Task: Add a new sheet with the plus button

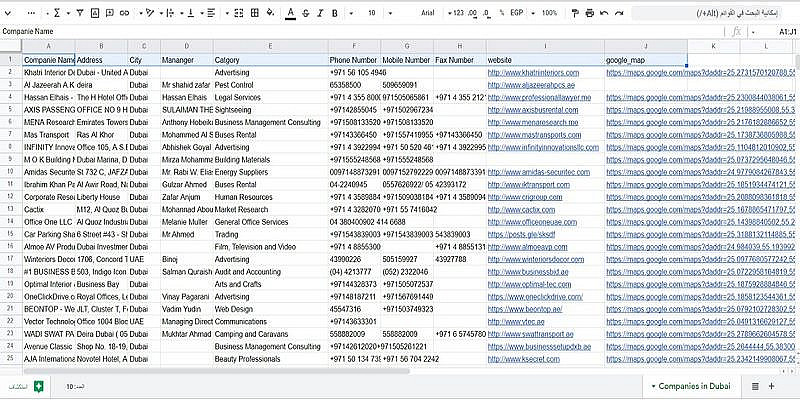Action: (x=771, y=386)
